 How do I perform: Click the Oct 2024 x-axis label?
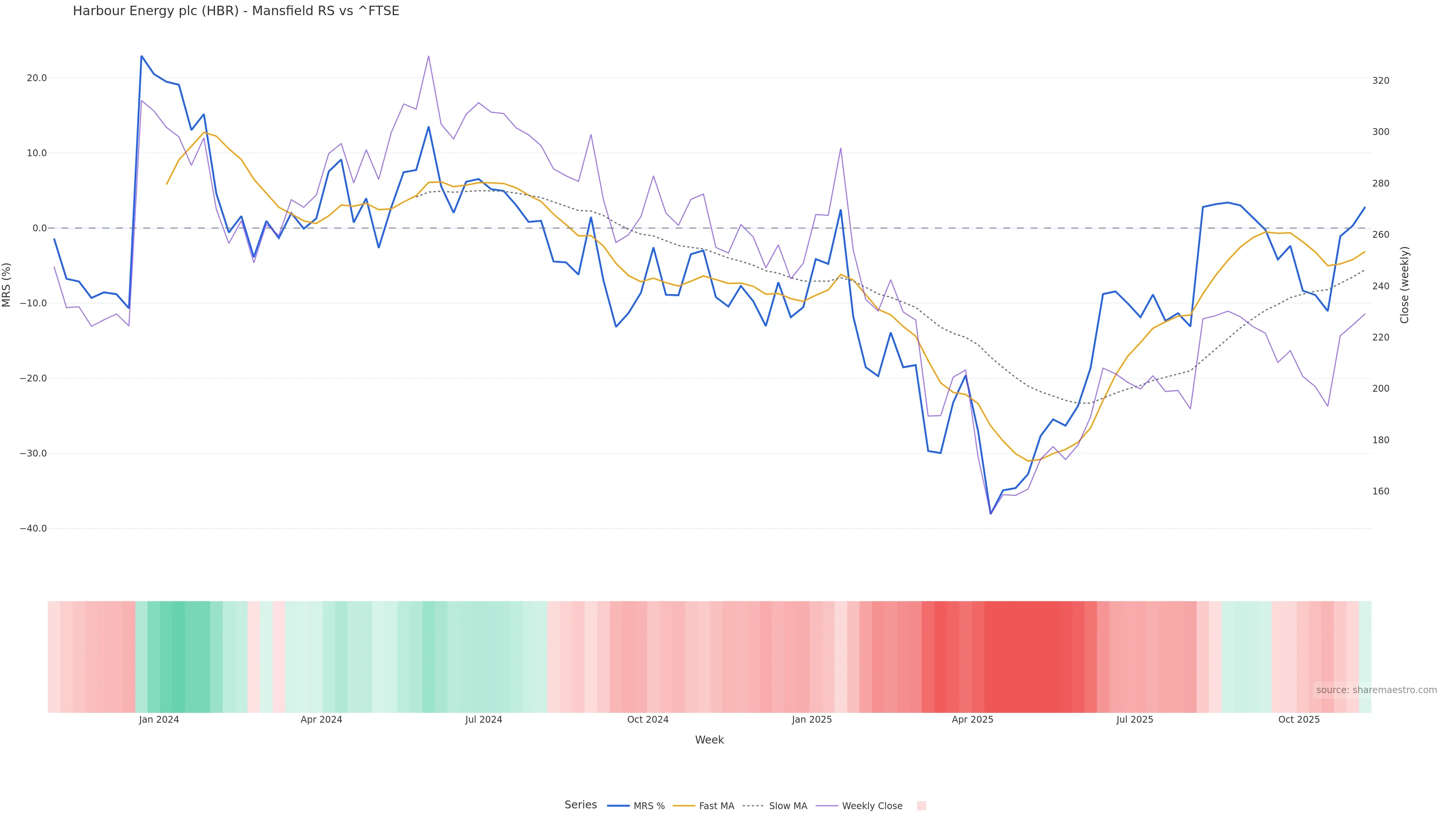648,720
